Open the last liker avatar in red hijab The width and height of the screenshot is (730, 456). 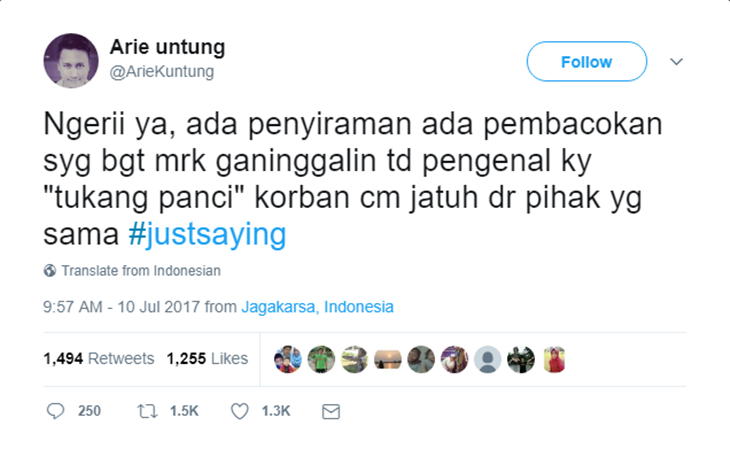click(554, 360)
